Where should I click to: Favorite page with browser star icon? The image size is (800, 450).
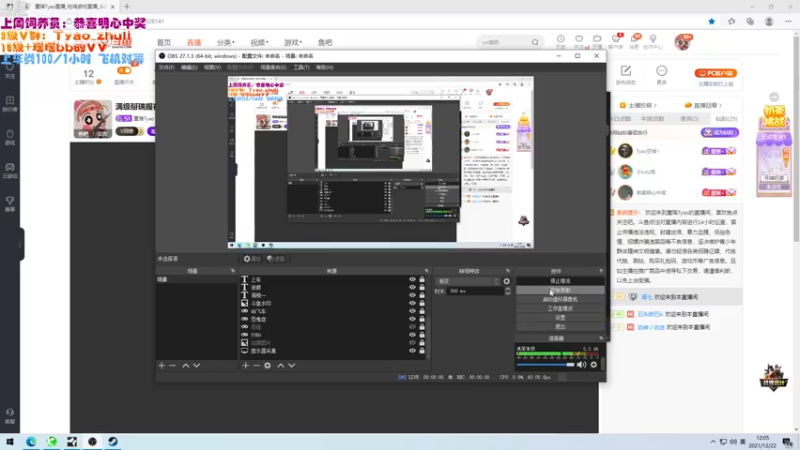[x=712, y=21]
